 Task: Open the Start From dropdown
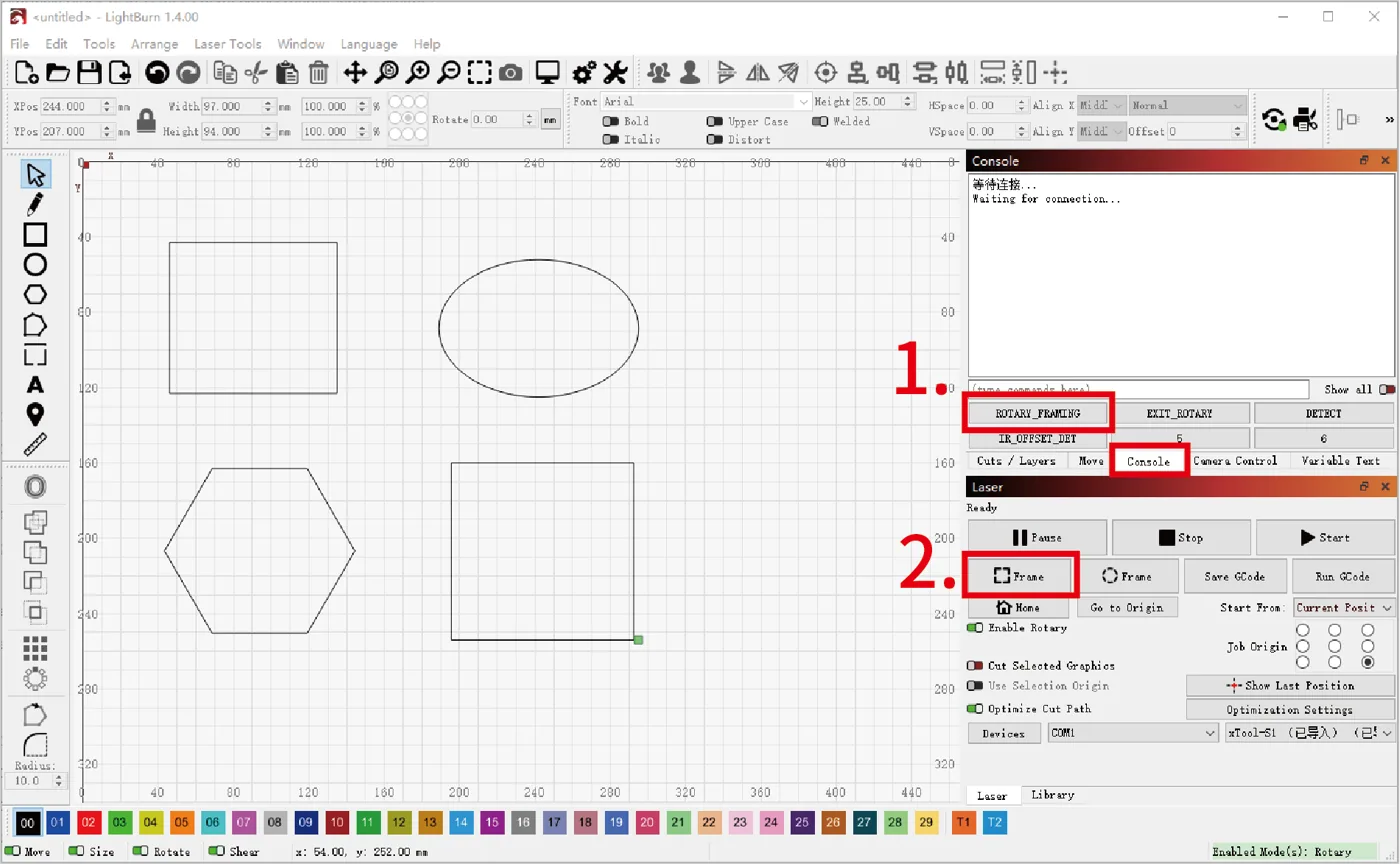[1344, 608]
